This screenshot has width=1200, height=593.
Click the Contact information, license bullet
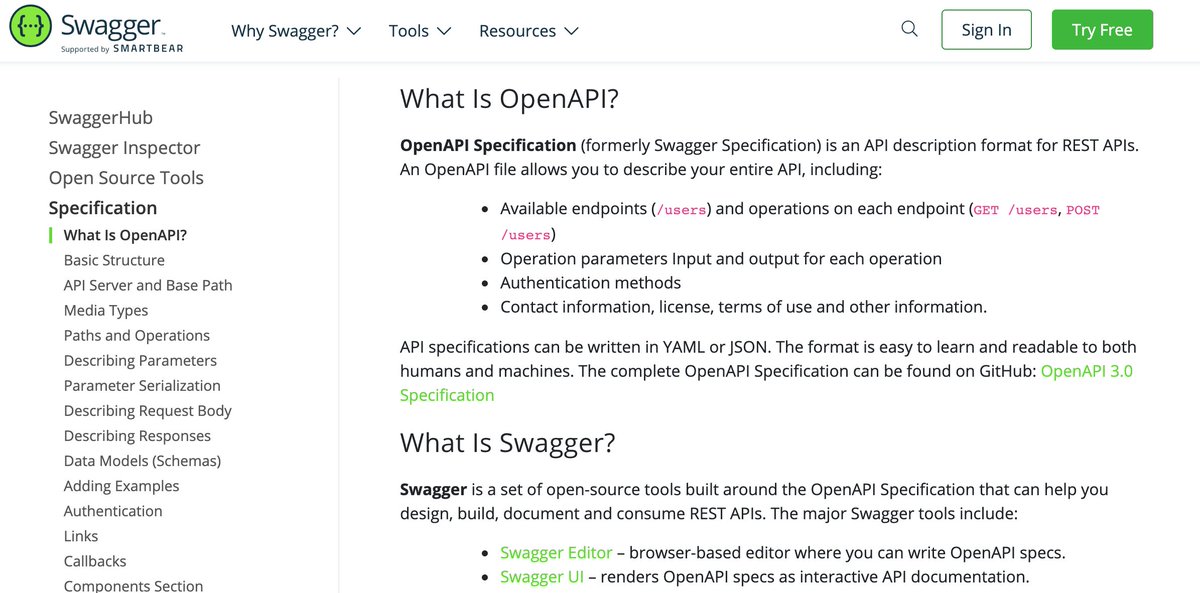click(743, 307)
